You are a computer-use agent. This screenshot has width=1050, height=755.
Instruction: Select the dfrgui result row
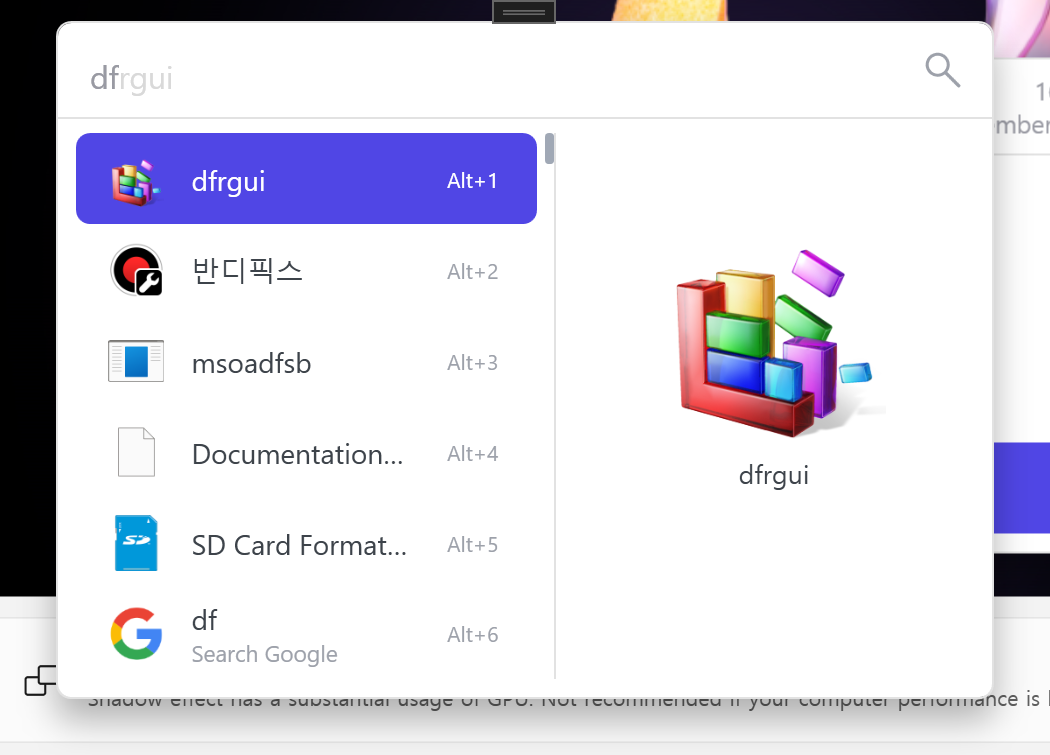tap(306, 179)
